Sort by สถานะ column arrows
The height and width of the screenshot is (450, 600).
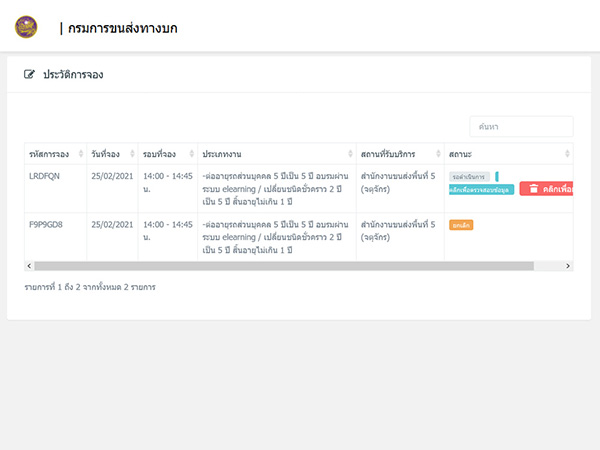pyautogui.click(x=567, y=154)
